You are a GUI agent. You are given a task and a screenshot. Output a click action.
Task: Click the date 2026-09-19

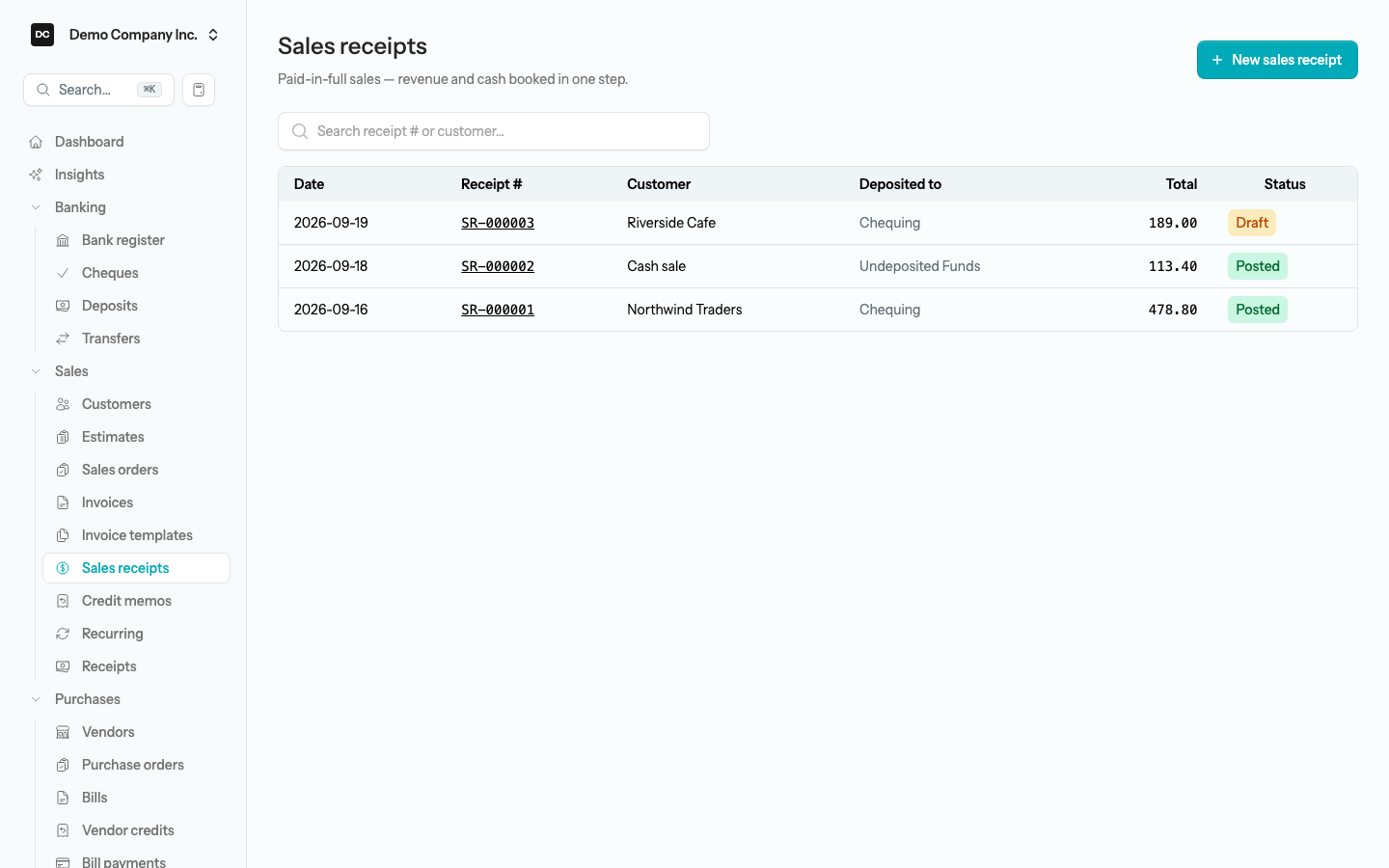click(331, 223)
